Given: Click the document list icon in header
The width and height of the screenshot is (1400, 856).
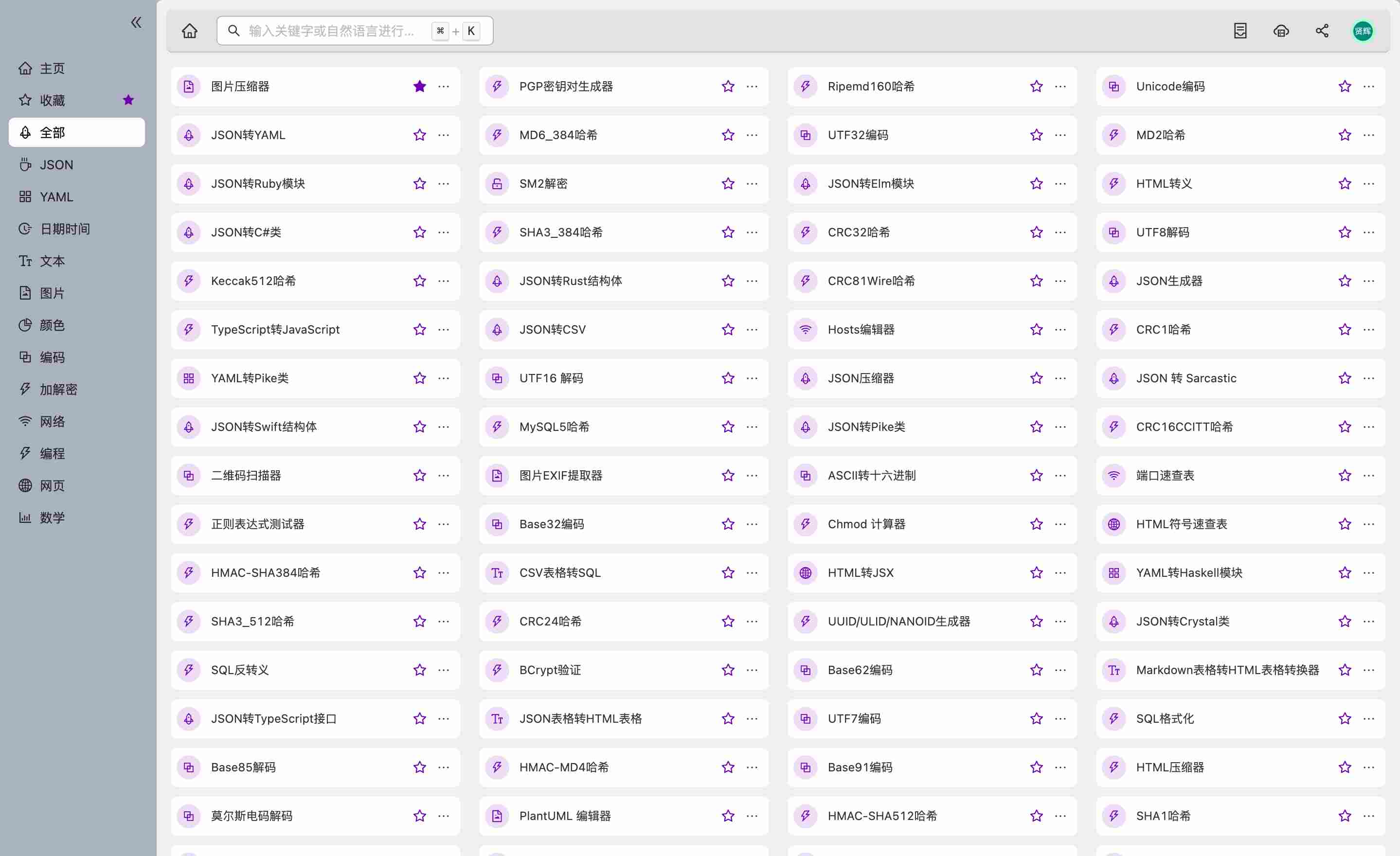Looking at the screenshot, I should 1240,31.
